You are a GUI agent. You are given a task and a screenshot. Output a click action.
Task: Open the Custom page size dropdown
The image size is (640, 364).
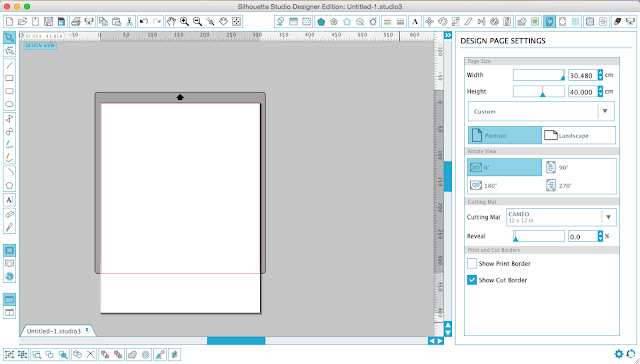(541, 111)
